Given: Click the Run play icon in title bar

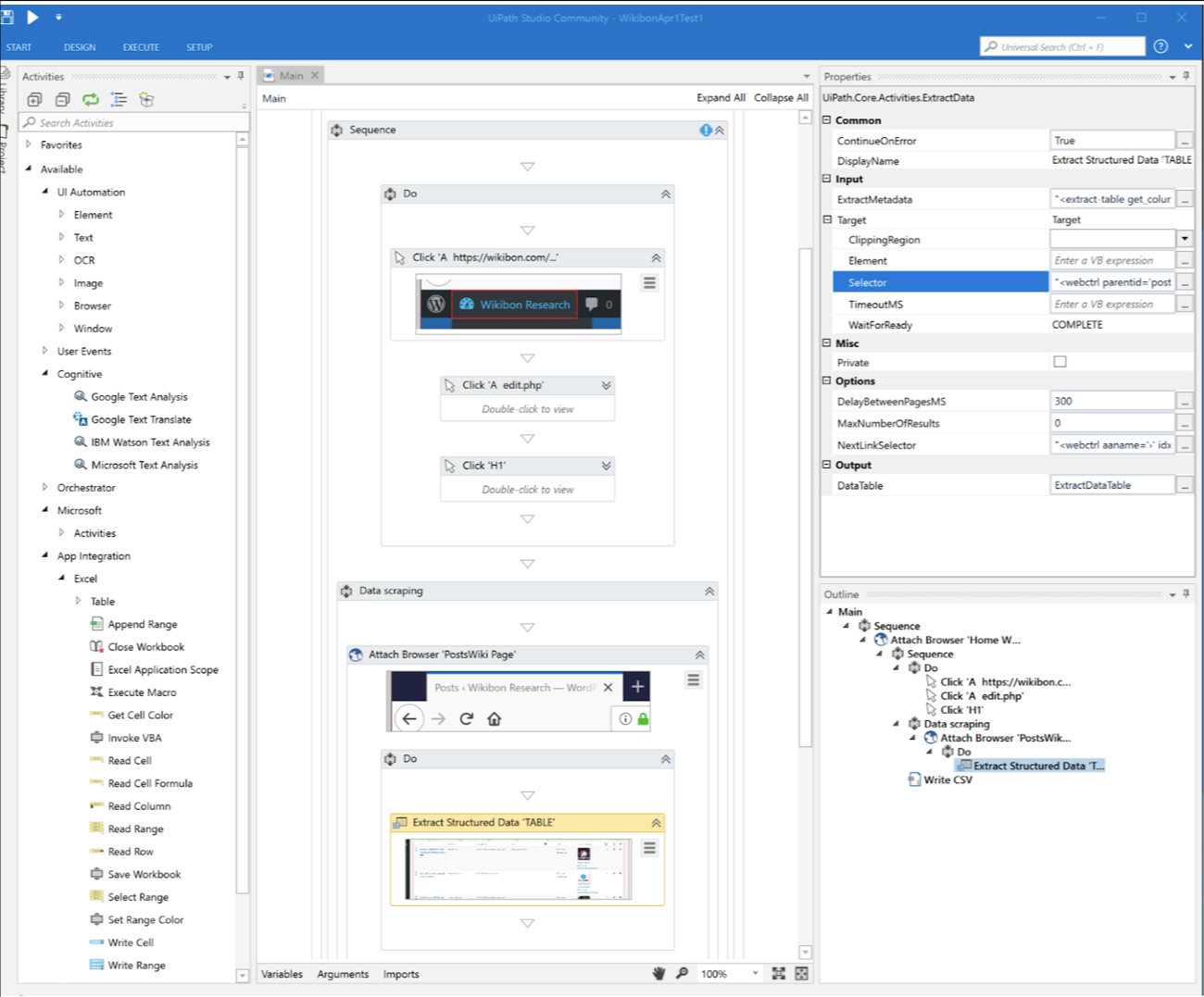Looking at the screenshot, I should click(x=32, y=17).
